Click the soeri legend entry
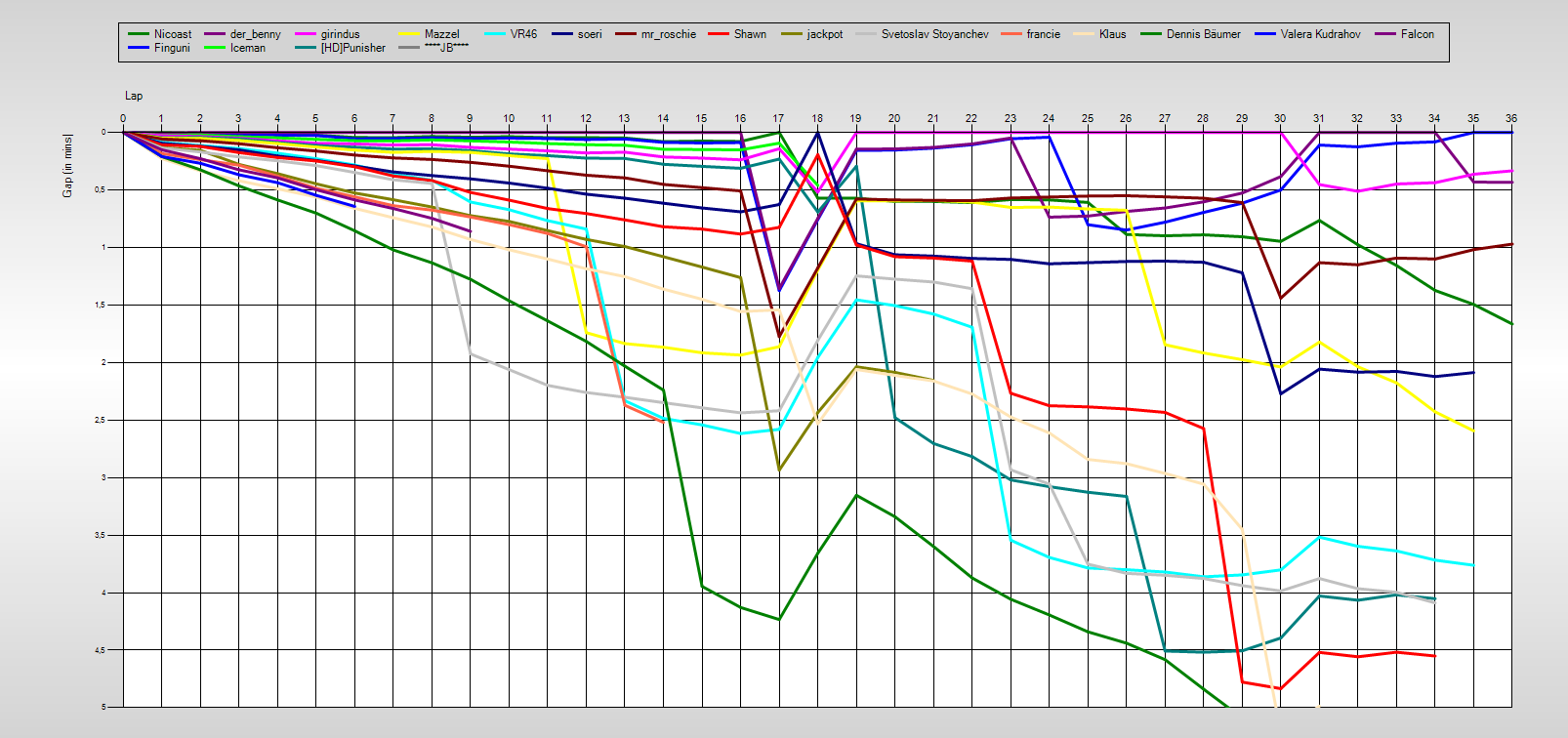 [589, 34]
